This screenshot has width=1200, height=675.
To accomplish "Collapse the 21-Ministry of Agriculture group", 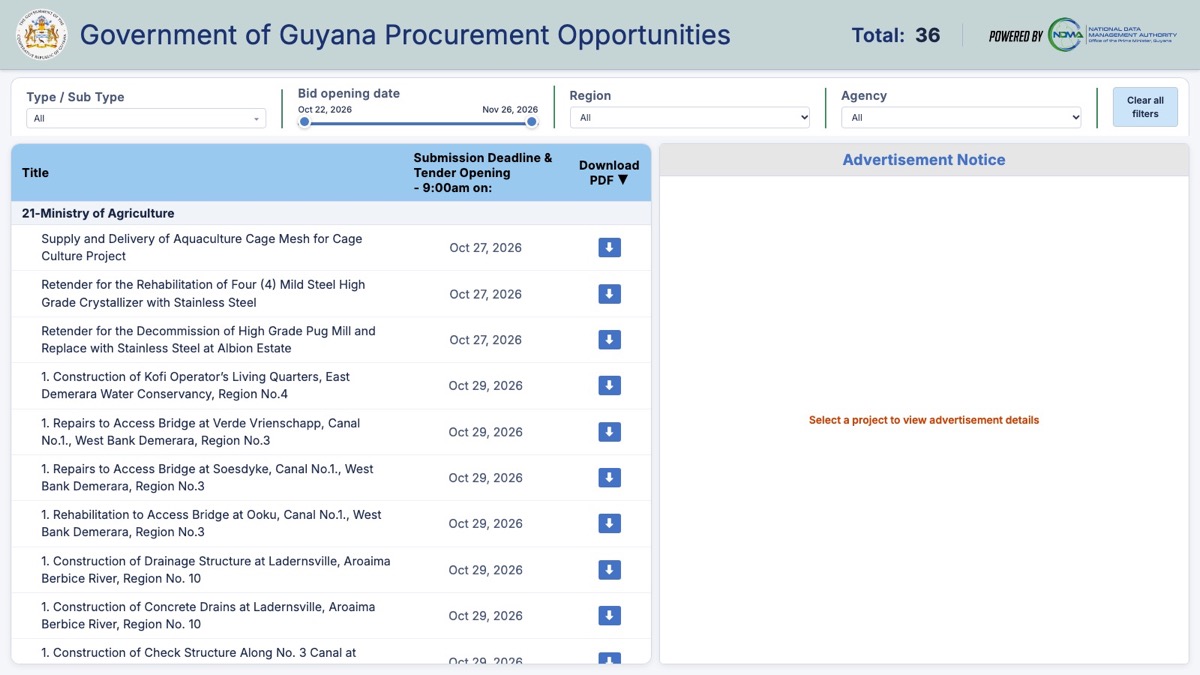I will pyautogui.click(x=331, y=213).
